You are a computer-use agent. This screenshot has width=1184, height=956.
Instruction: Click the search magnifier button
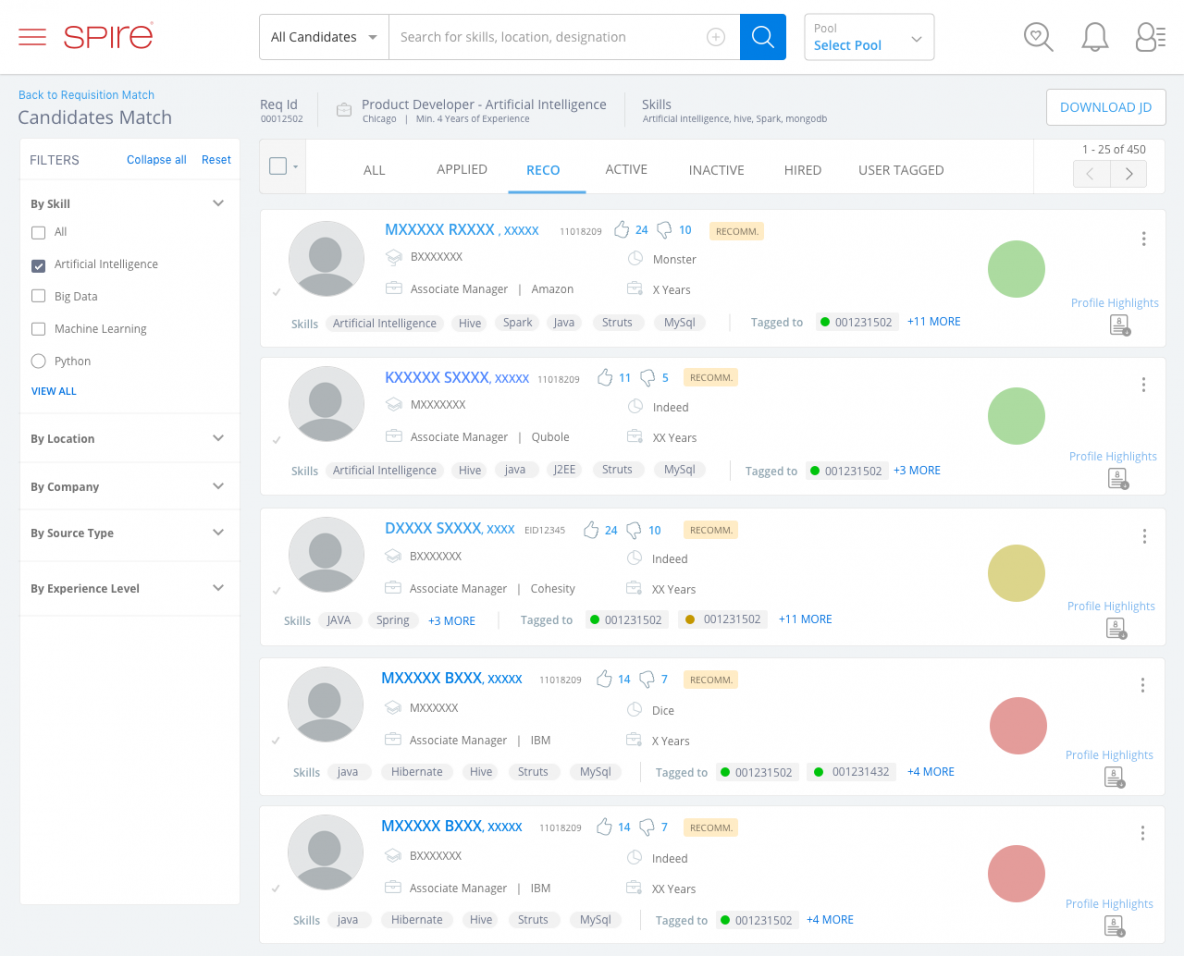pos(762,36)
